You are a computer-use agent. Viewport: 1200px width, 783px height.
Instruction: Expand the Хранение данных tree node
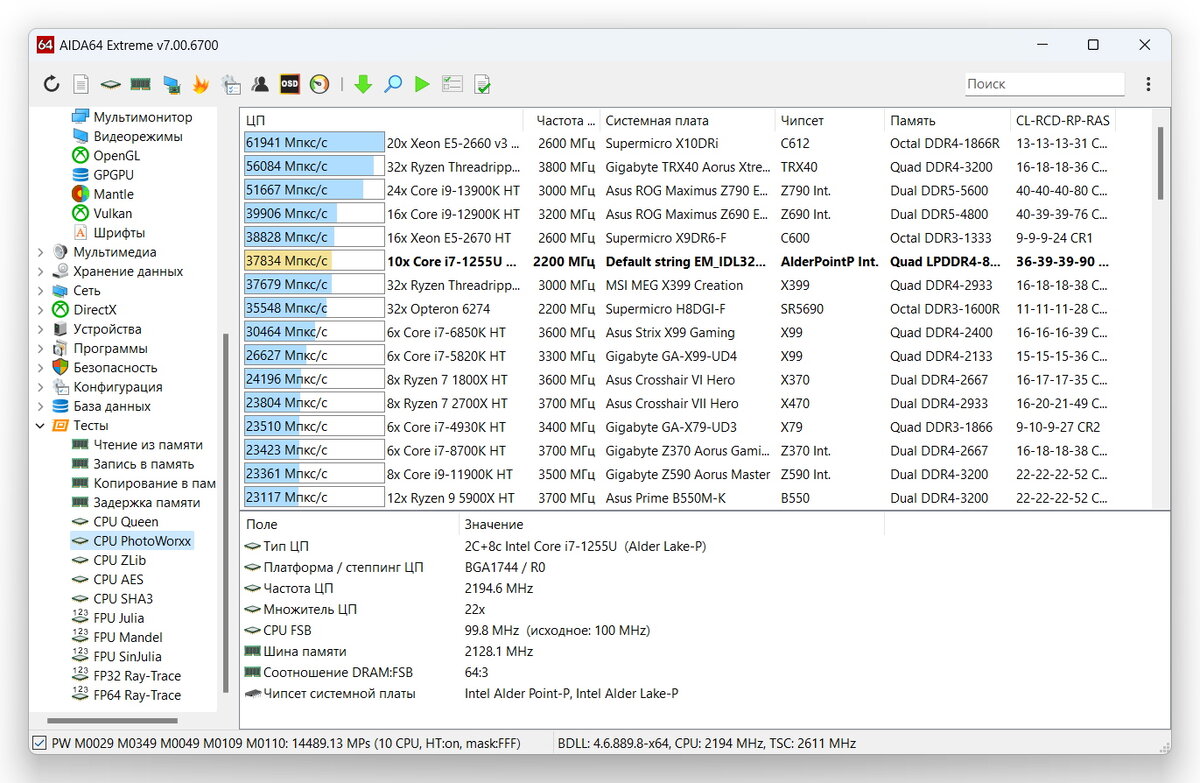point(41,271)
